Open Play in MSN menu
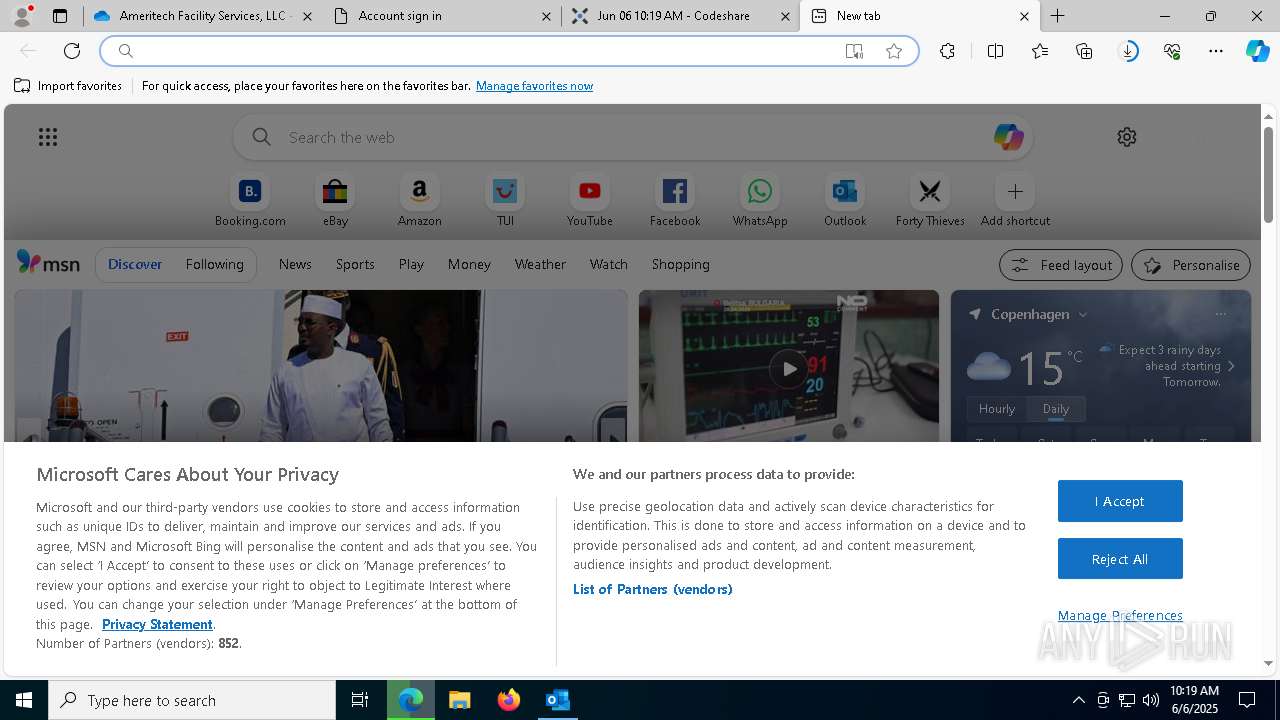 click(411, 264)
